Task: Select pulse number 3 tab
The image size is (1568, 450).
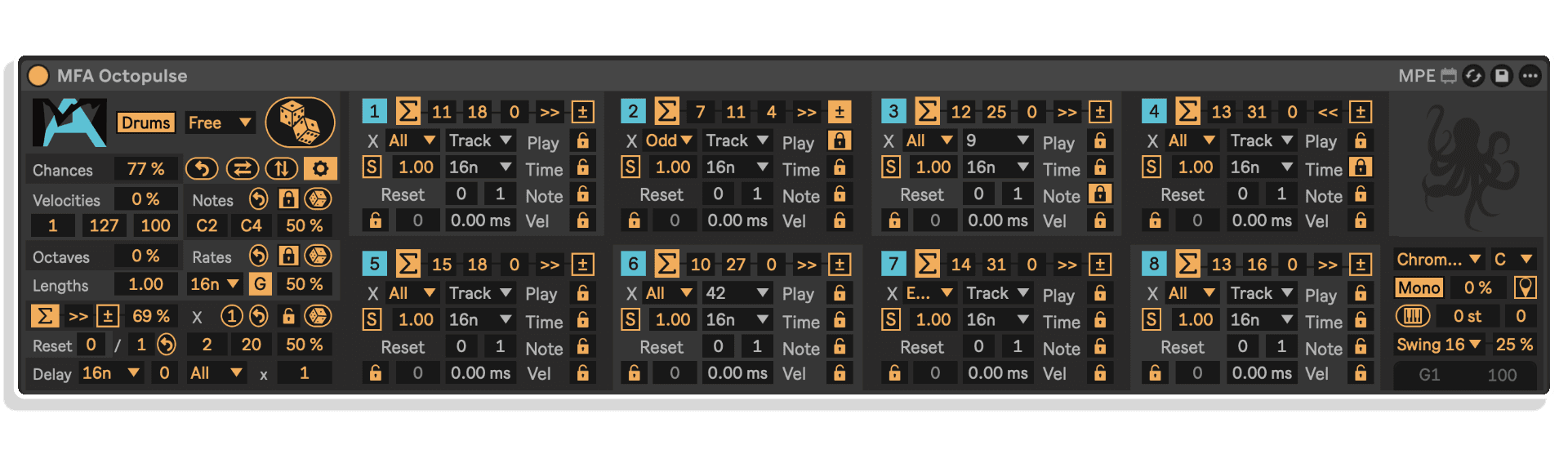Action: click(x=893, y=111)
